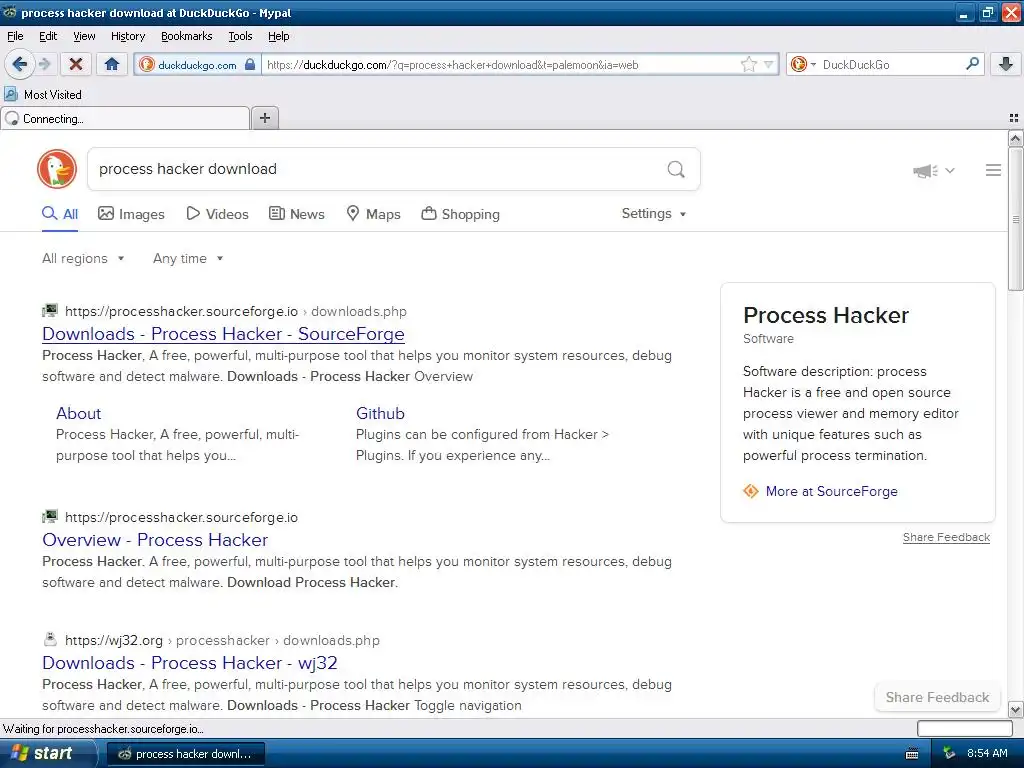
Task: Click More at SourceForge link
Action: coord(831,491)
